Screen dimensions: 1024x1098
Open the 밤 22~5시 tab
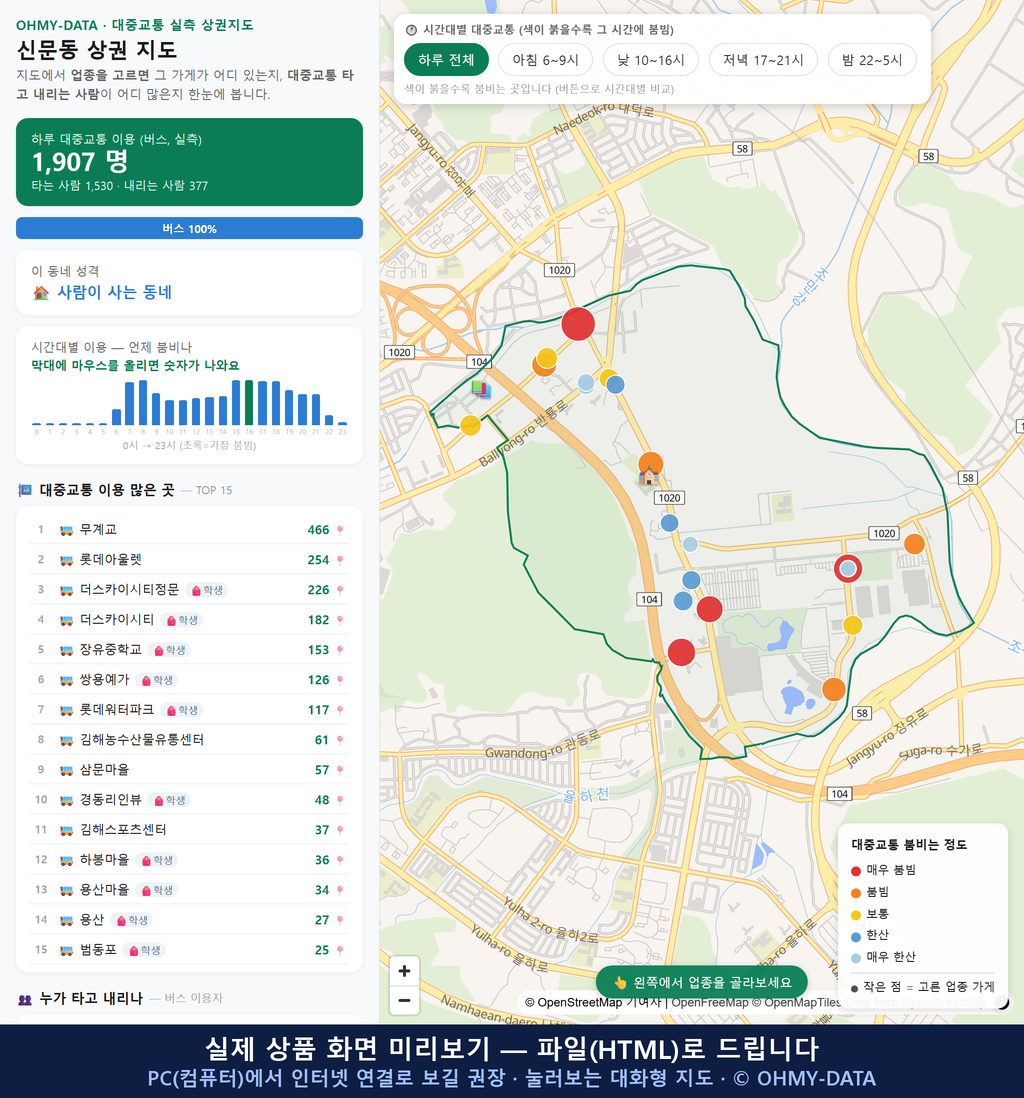[x=872, y=60]
